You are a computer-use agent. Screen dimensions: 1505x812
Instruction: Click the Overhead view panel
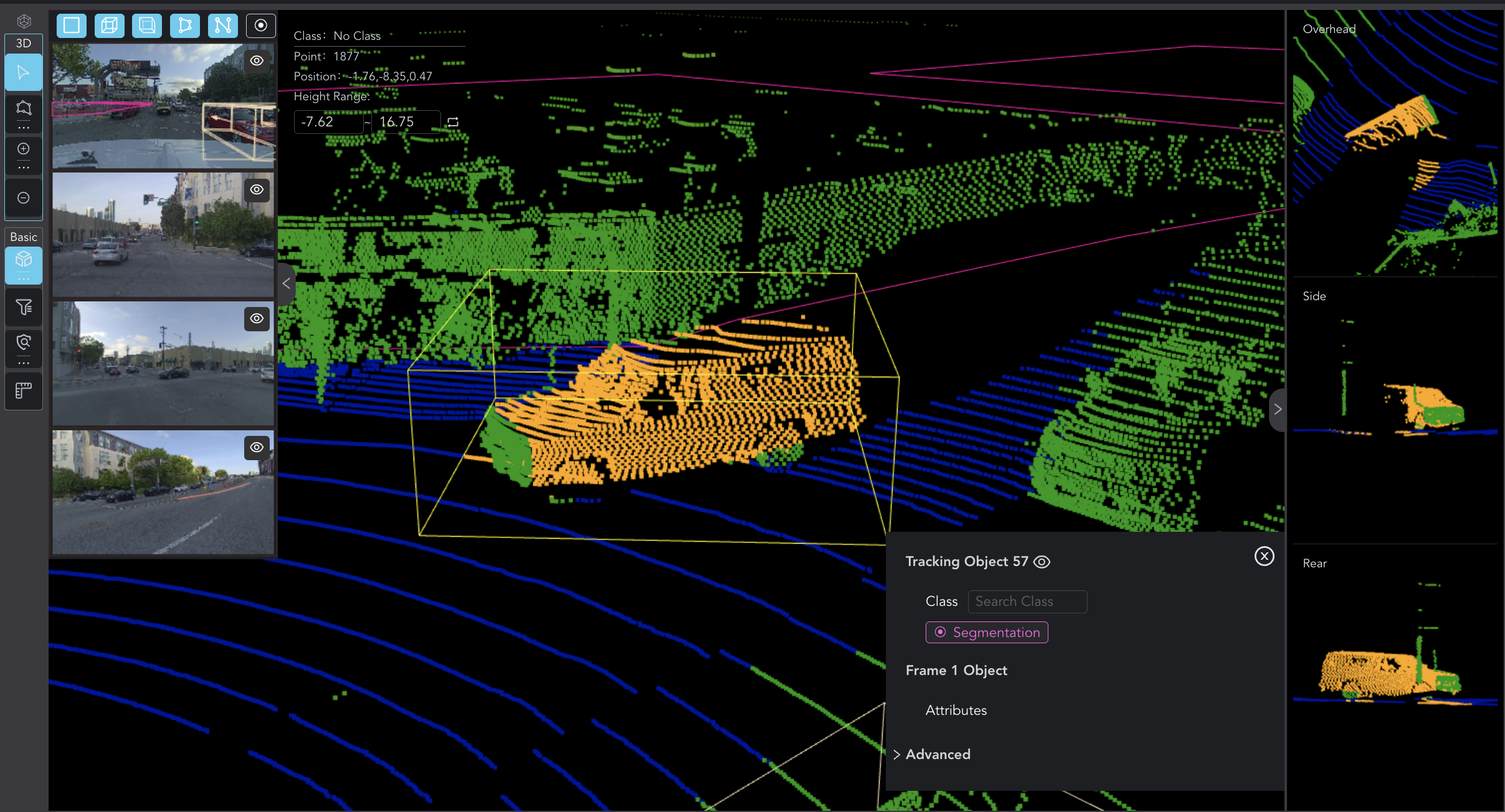[x=1395, y=143]
